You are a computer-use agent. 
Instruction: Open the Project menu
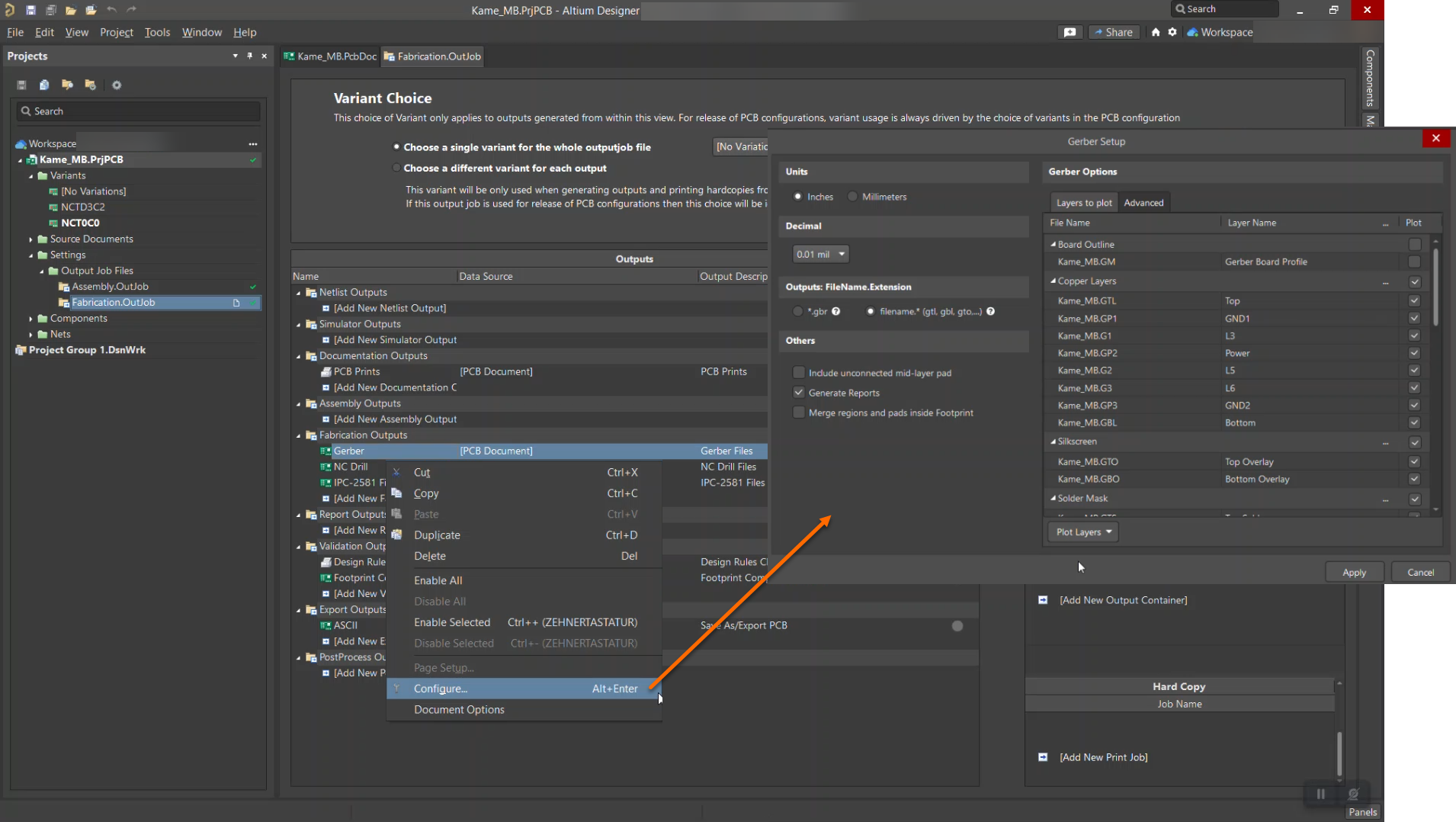(116, 32)
